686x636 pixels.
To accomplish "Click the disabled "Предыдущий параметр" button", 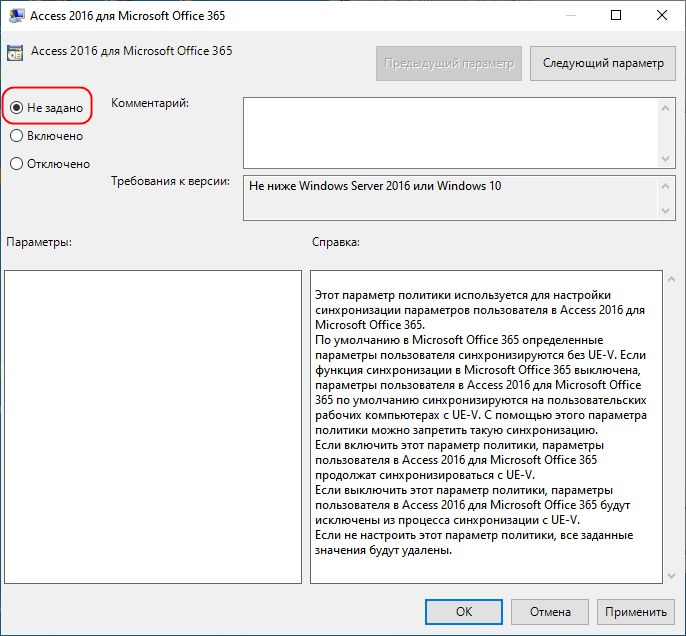I will click(449, 63).
